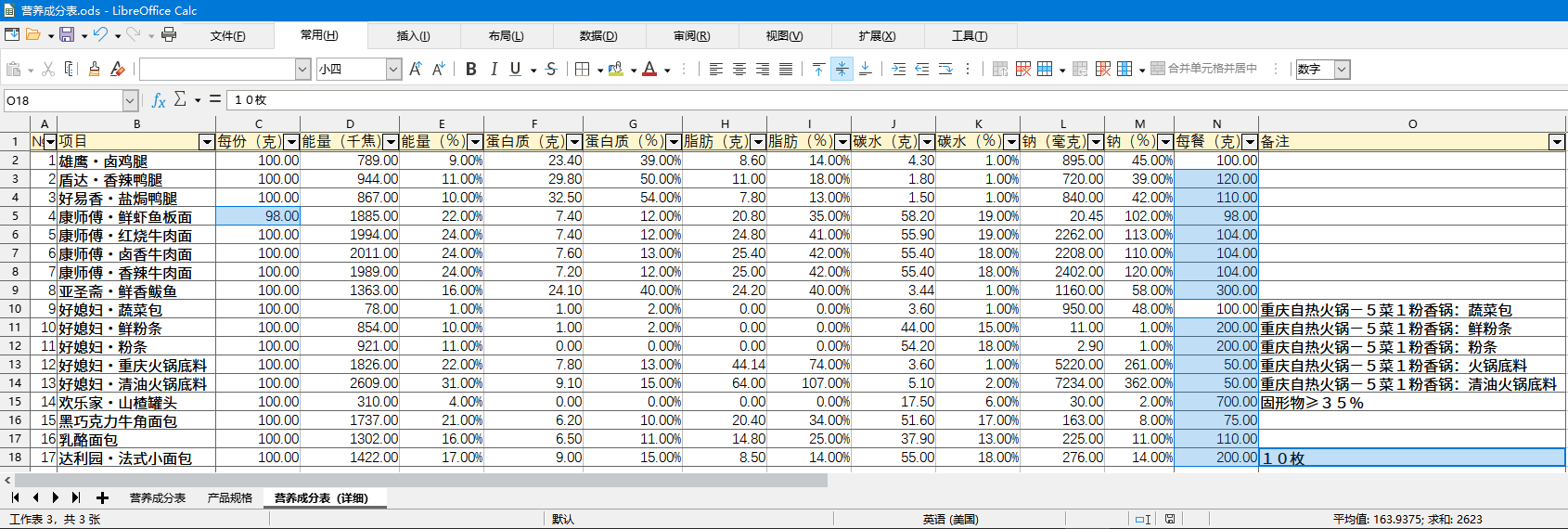
Task: Click the Print icon
Action: click(168, 35)
